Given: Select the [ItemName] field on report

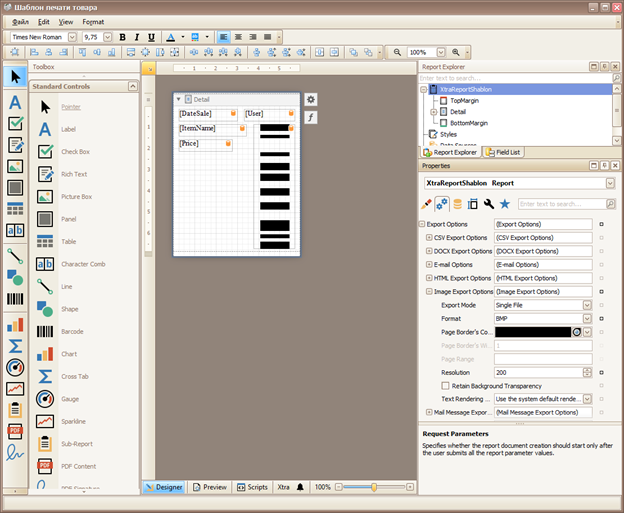Looking at the screenshot, I should pos(213,129).
